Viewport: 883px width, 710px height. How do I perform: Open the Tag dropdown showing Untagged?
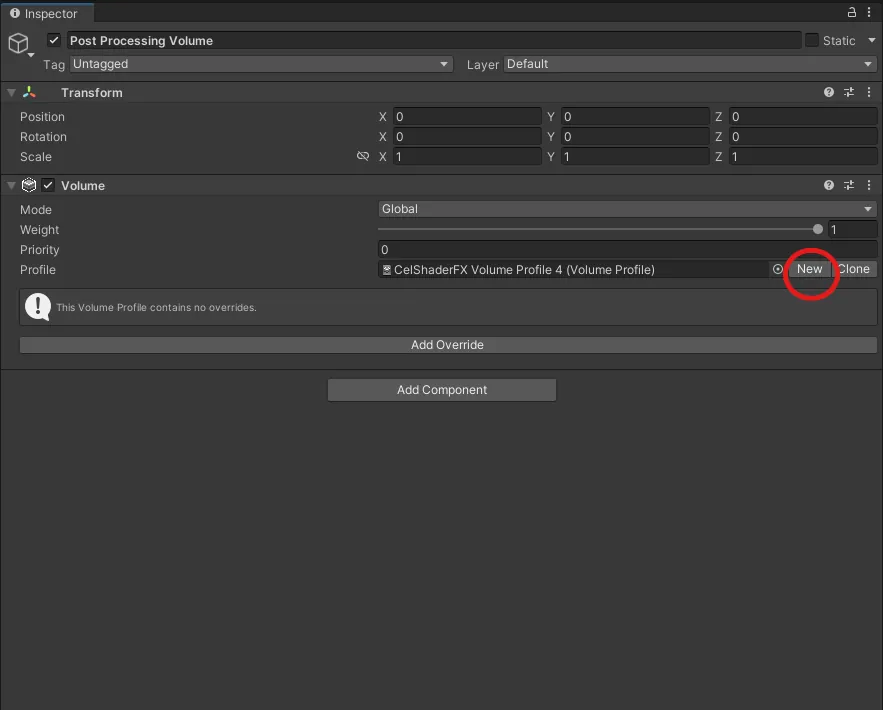[261, 64]
